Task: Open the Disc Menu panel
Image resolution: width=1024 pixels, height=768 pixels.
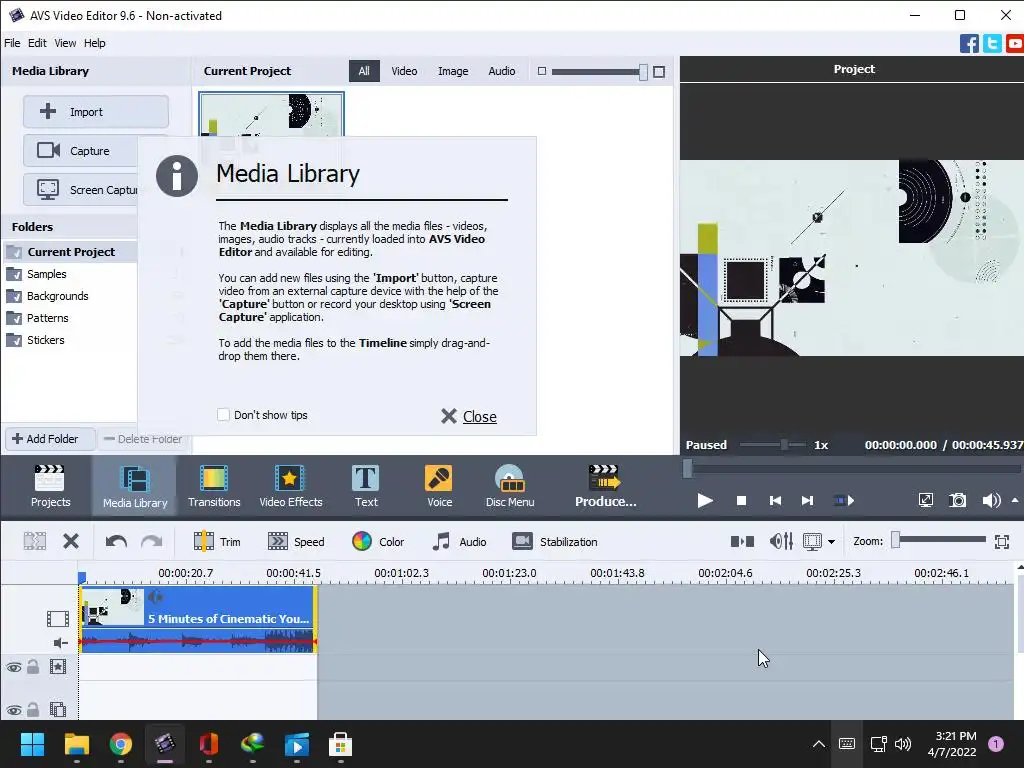Action: pos(509,486)
